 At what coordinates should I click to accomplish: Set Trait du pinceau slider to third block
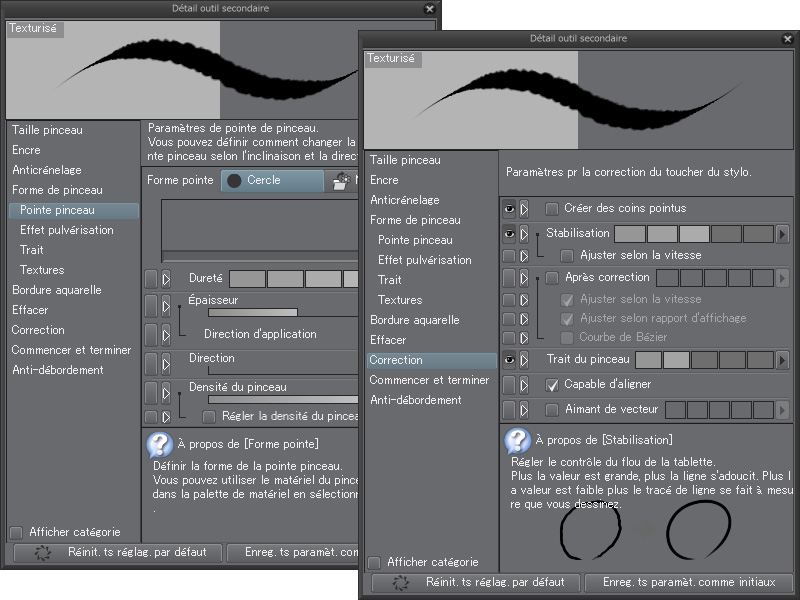(x=704, y=360)
